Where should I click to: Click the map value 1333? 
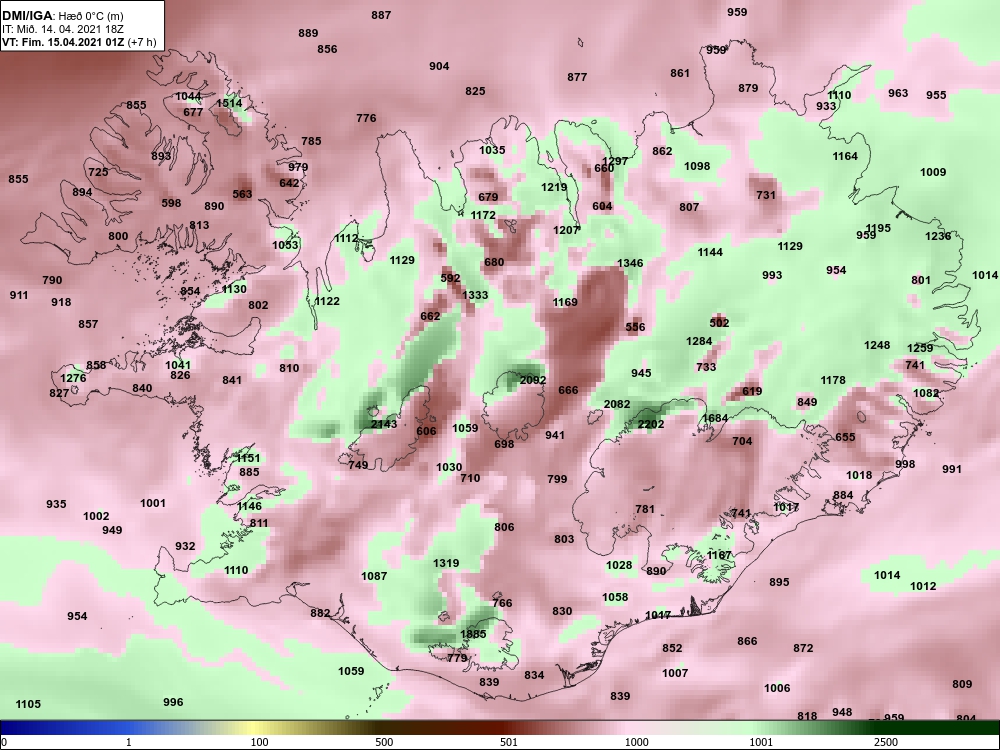[x=475, y=295]
